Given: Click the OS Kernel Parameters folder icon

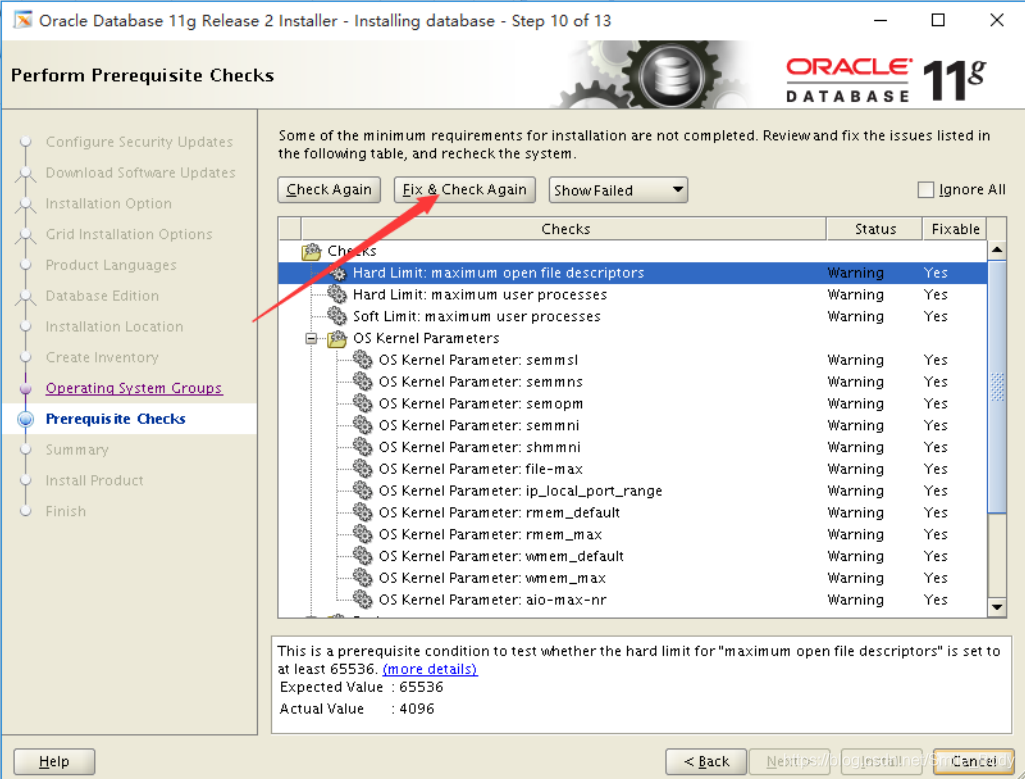Looking at the screenshot, I should coord(337,339).
